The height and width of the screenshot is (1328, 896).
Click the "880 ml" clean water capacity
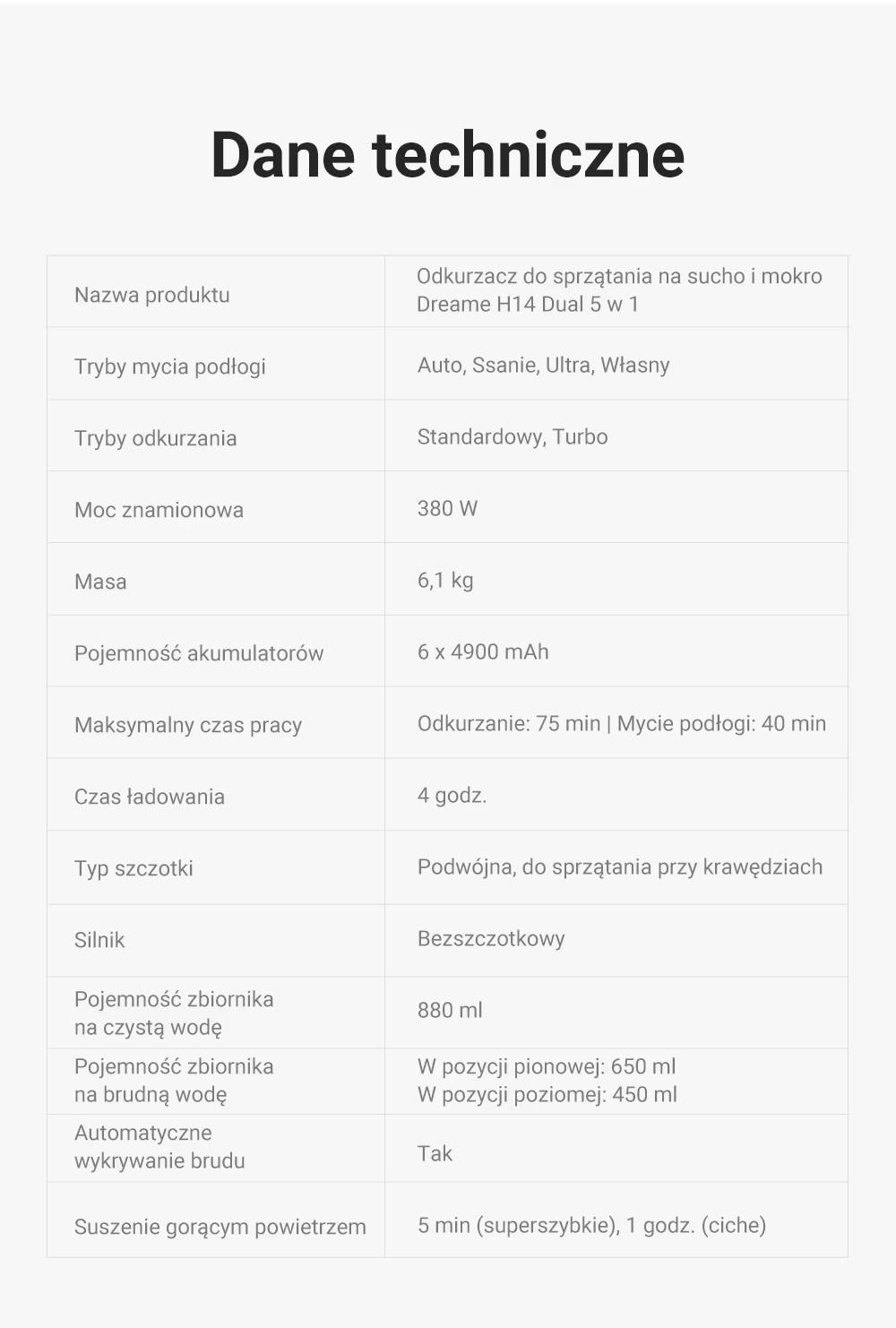(450, 1010)
